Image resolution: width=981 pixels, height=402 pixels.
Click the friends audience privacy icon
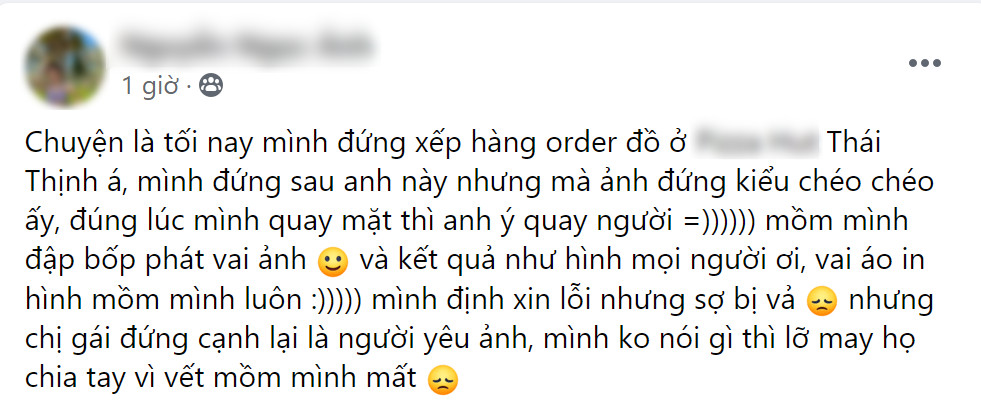click(x=211, y=86)
